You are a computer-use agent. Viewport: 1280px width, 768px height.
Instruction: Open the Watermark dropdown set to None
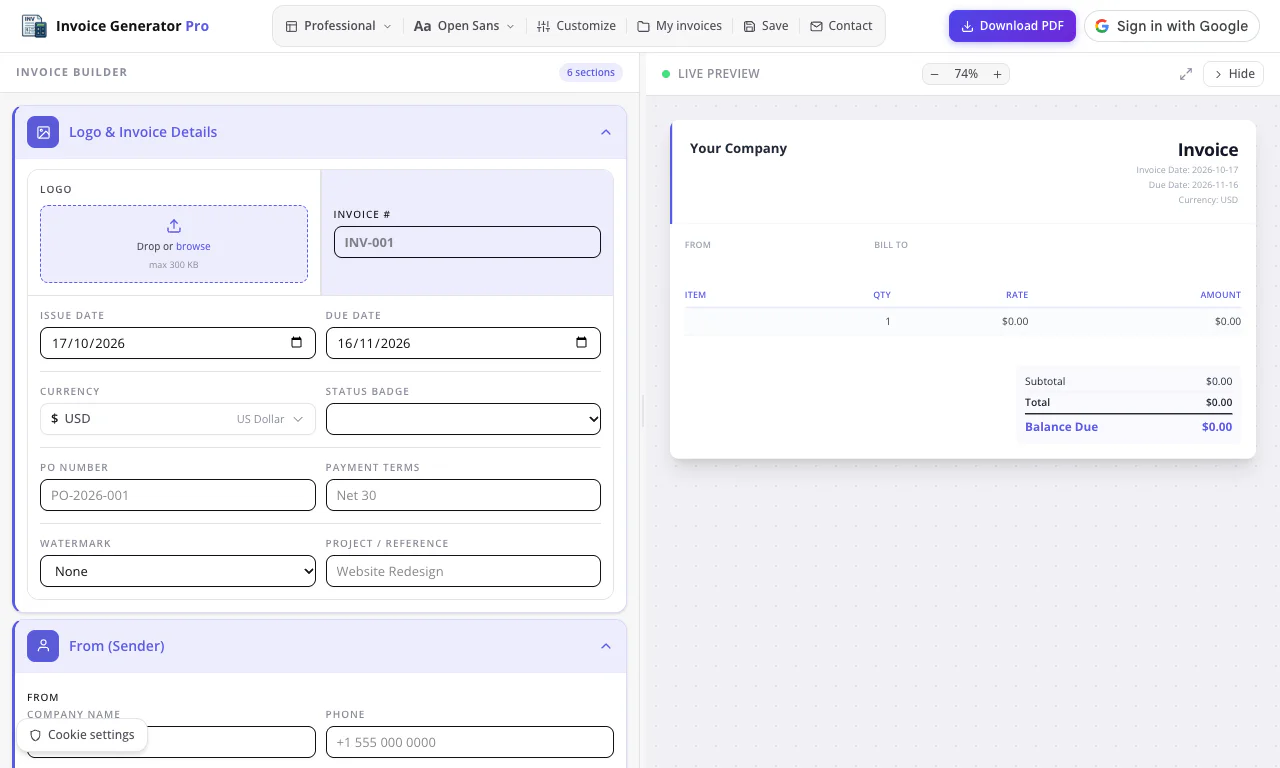pos(178,571)
